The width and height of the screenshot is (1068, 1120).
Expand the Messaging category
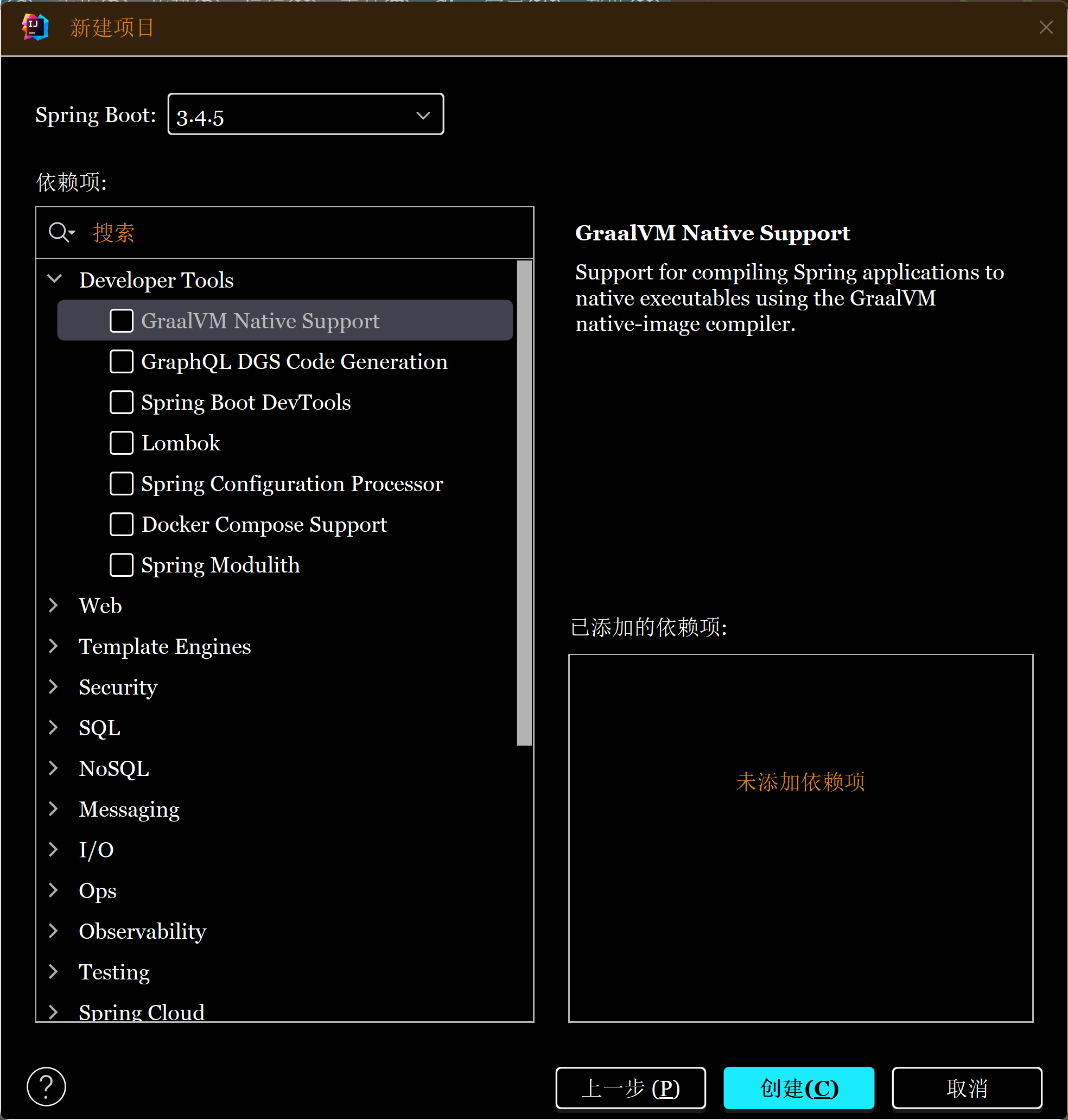(x=54, y=809)
